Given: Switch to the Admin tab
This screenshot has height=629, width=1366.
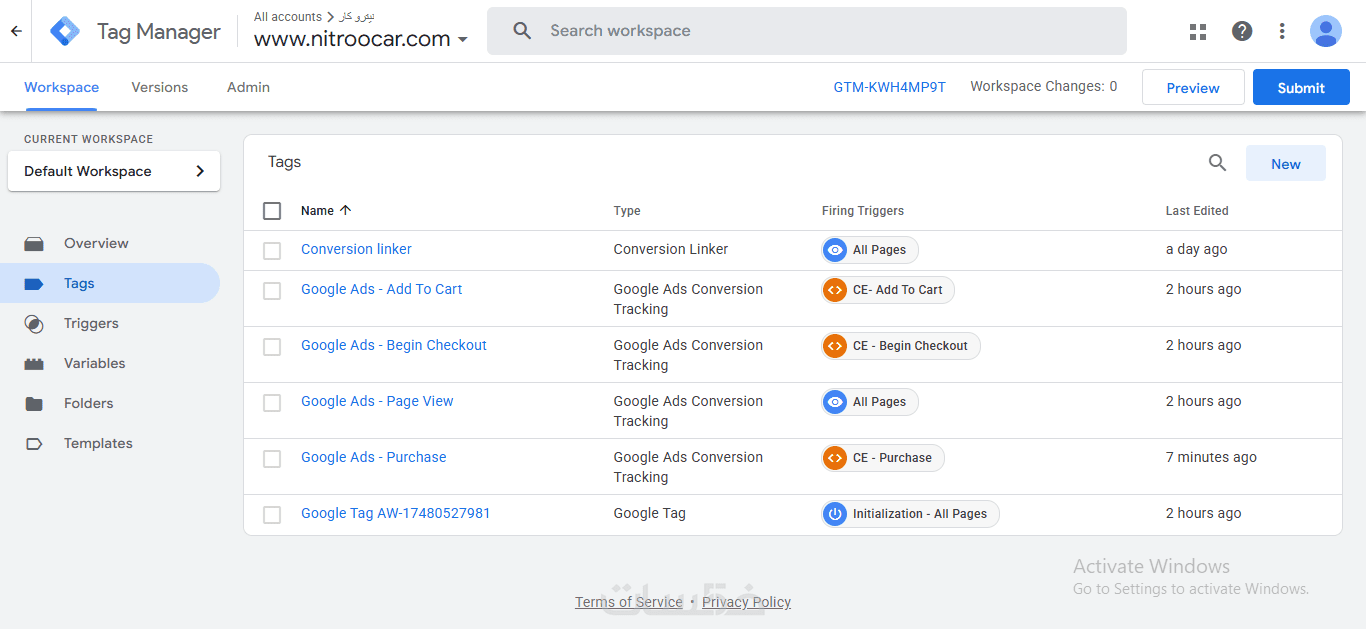Looking at the screenshot, I should click(x=248, y=87).
